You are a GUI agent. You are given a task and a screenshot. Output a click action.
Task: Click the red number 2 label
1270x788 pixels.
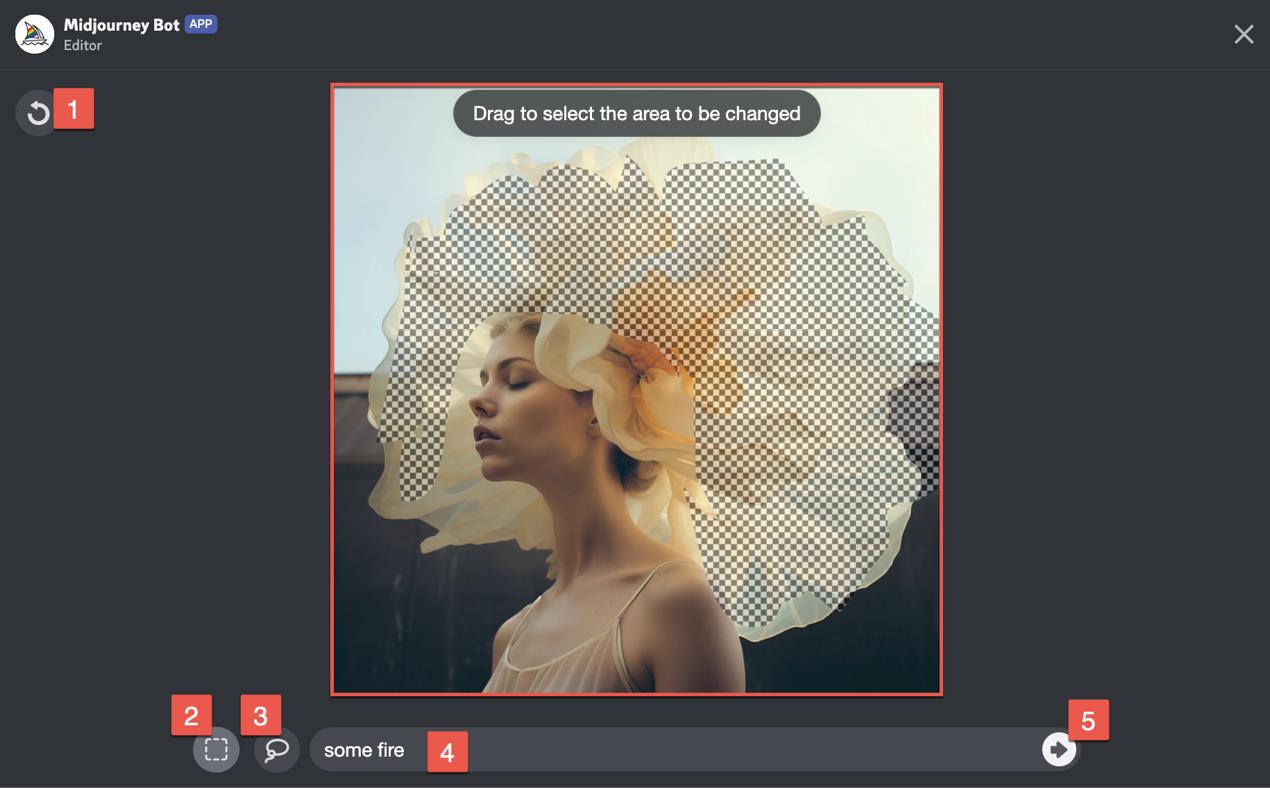(x=191, y=716)
